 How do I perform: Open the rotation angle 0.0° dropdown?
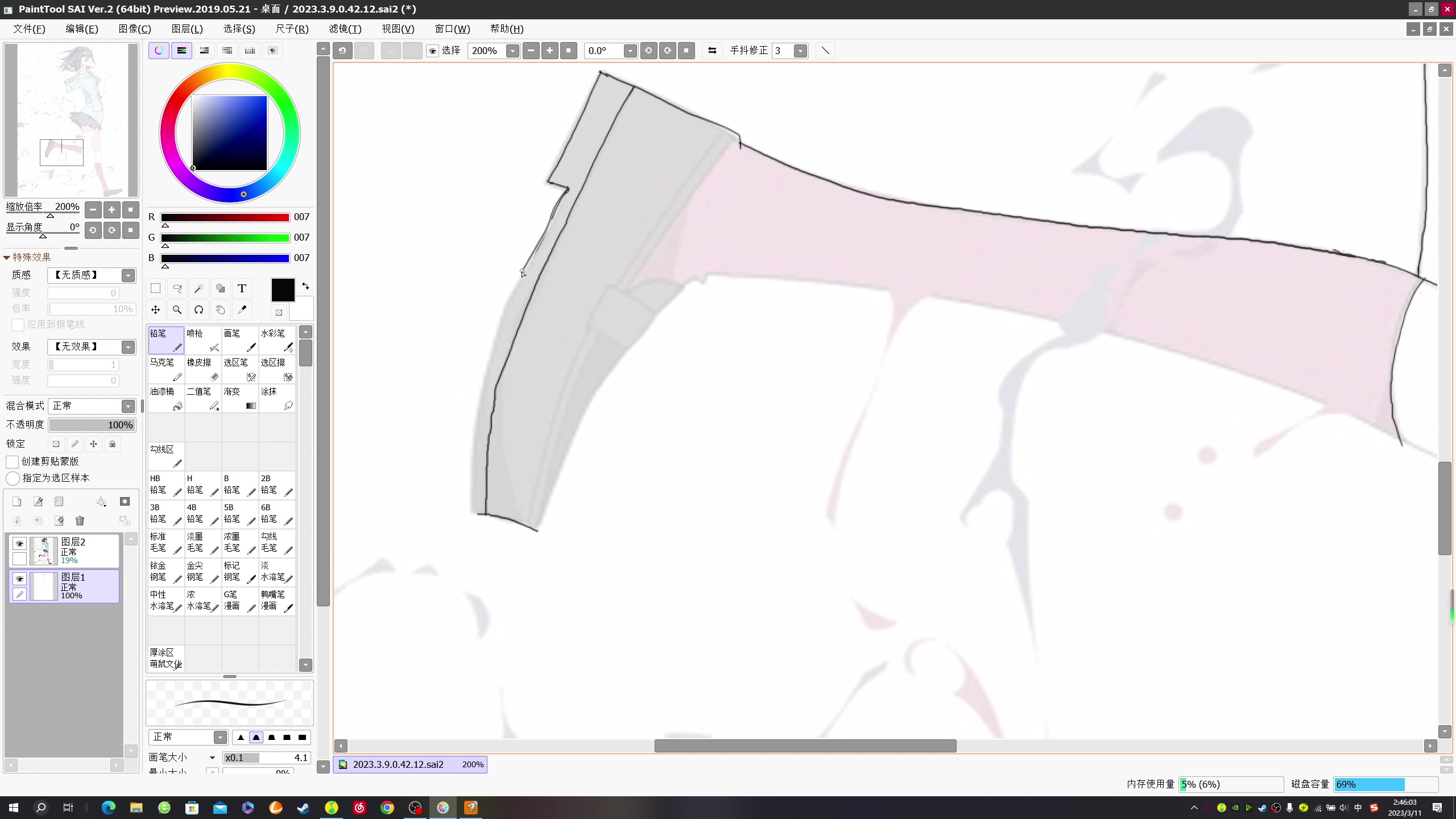[x=630, y=51]
